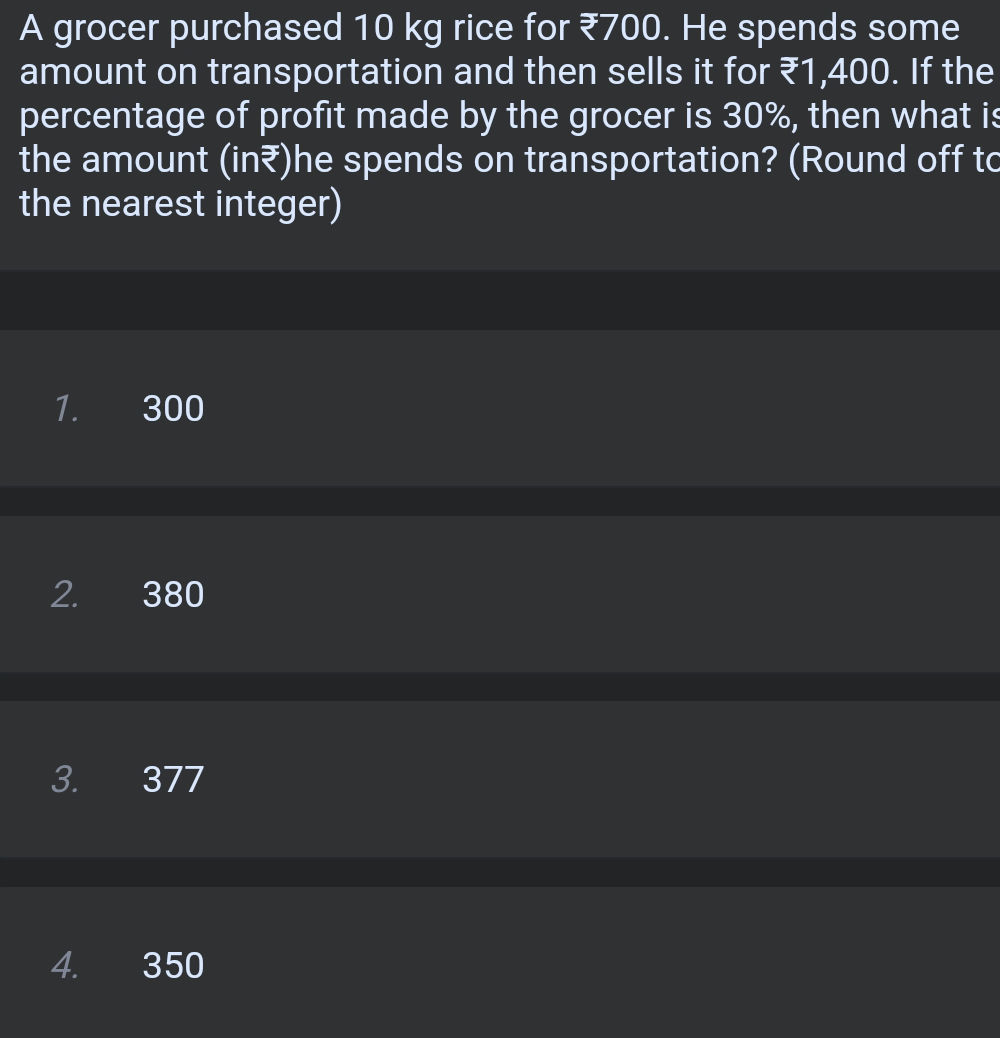Image resolution: width=1000 pixels, height=1038 pixels.
Task: Click the number label "3." of the third option
Action: [65, 779]
